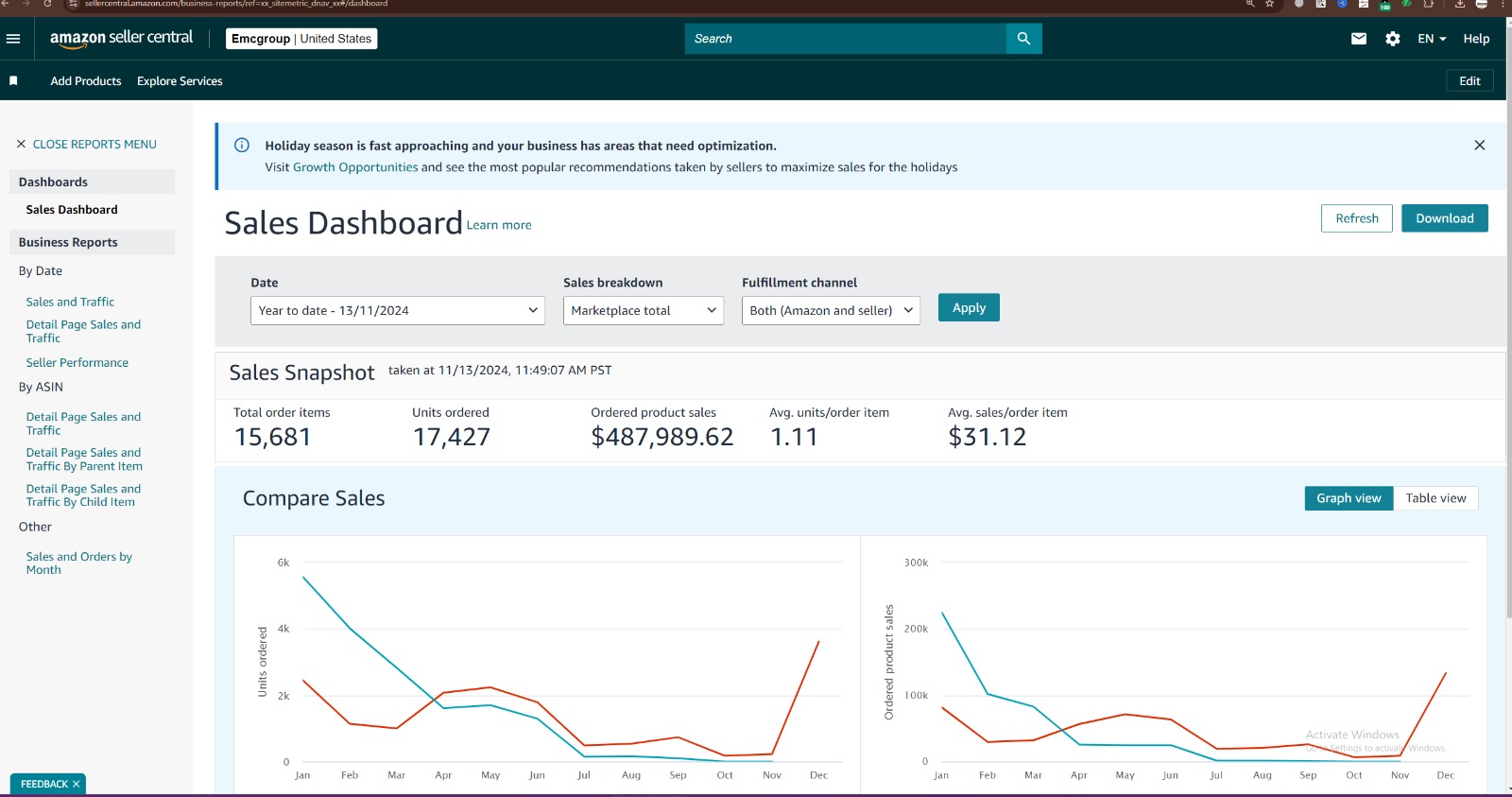
Task: Click the Apply button
Action: click(969, 307)
